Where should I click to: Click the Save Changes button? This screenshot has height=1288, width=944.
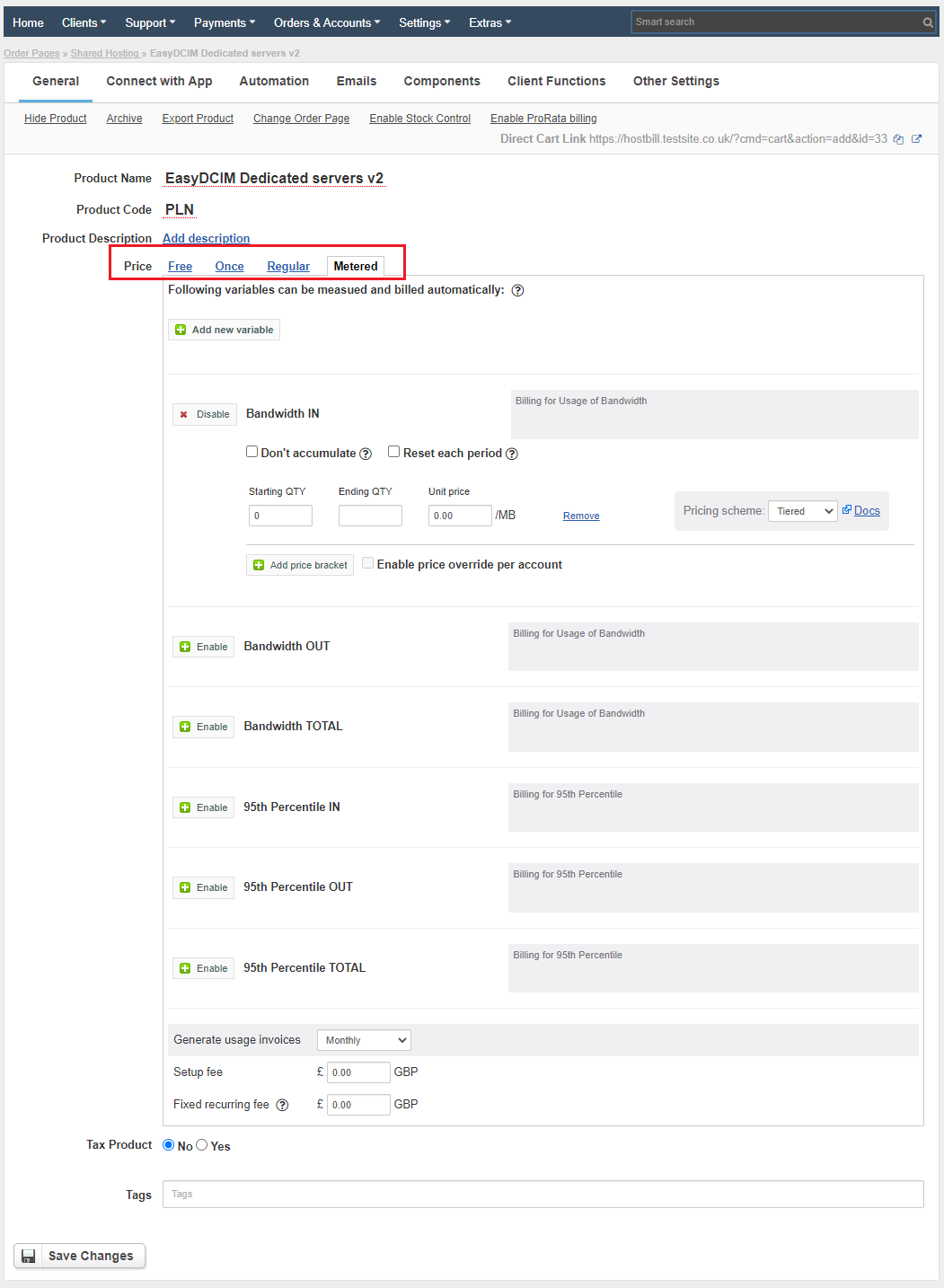[80, 1256]
